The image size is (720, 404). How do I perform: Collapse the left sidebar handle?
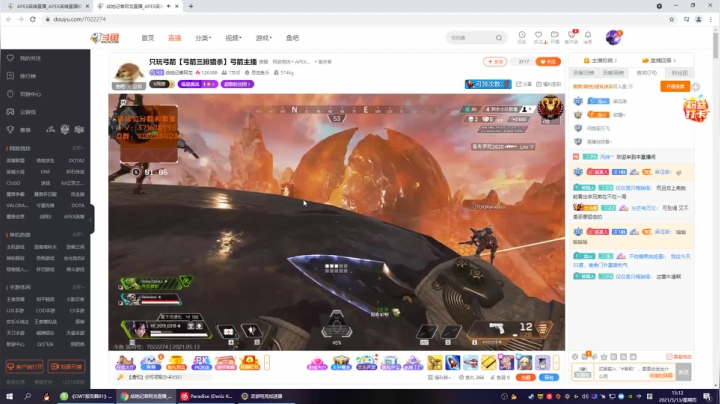(x=91, y=219)
